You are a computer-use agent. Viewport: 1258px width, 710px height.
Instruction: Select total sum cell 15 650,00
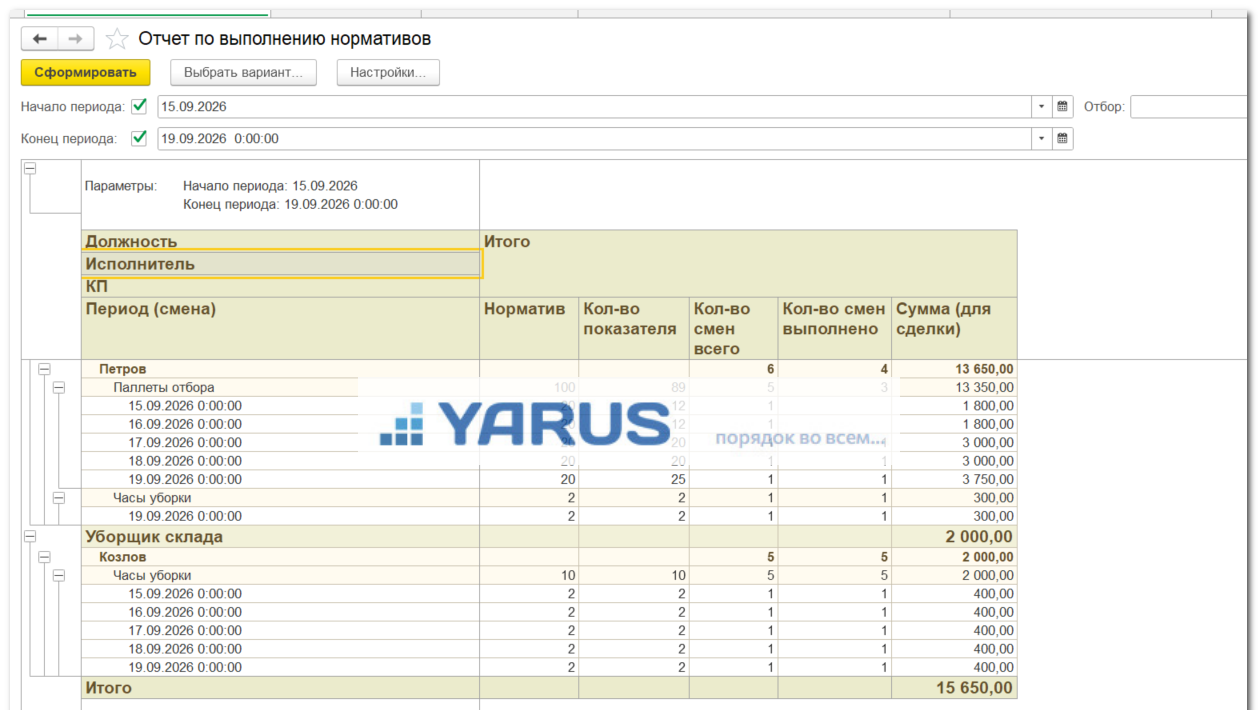pos(954,688)
